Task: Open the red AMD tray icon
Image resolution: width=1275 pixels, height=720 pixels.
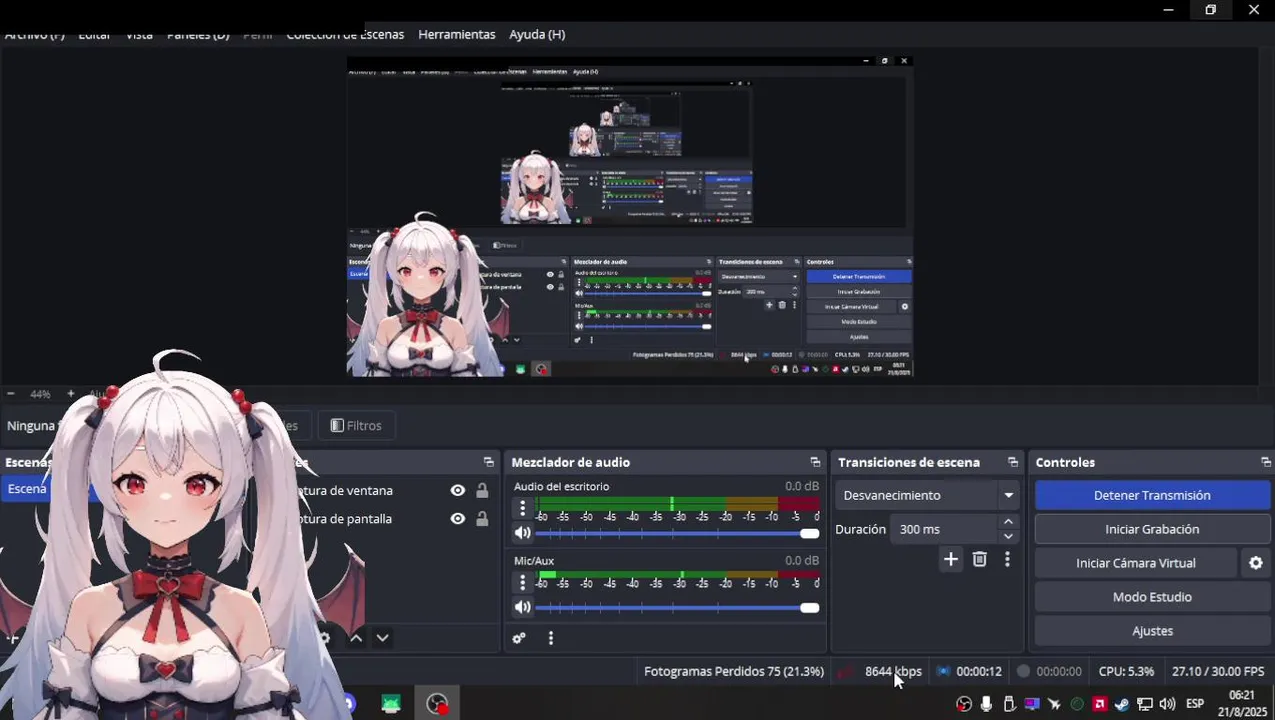Action: tap(1100, 704)
